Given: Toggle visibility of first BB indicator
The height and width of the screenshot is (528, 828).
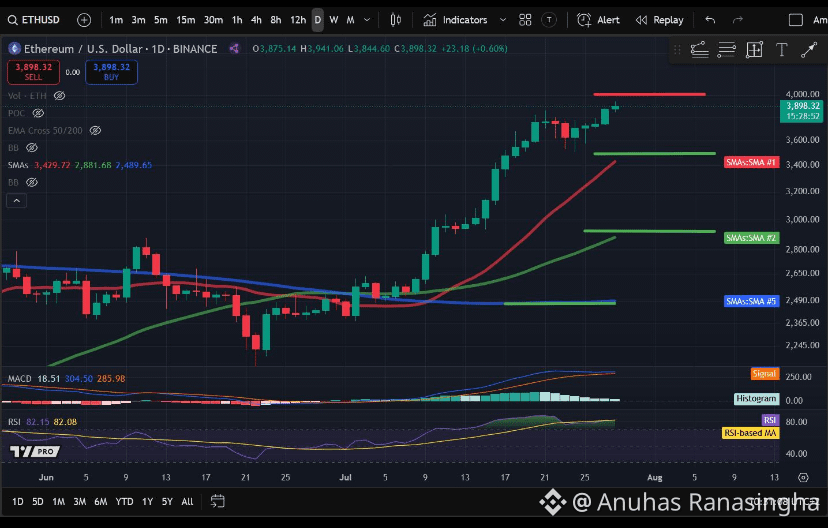Looking at the screenshot, I should [x=32, y=148].
